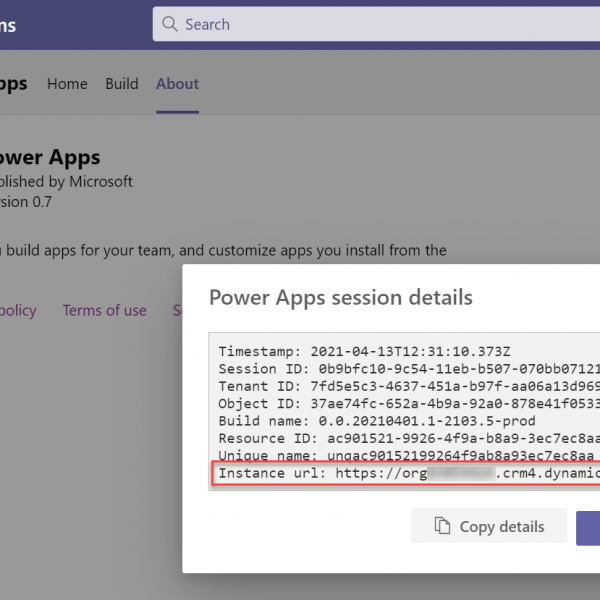Click the copy icon in Copy details
This screenshot has height=600, width=600.
pos(442,526)
